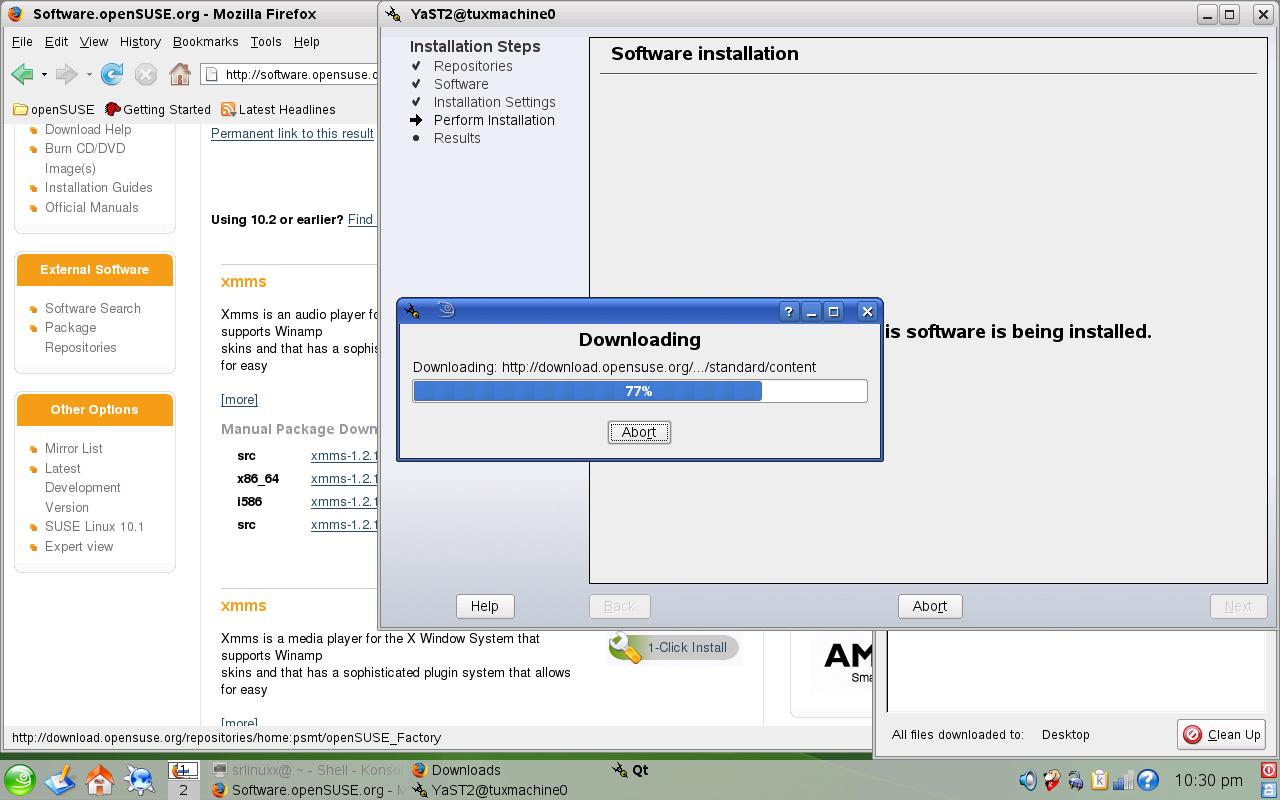Open the KDE application menu (gecko icon)

coord(20,780)
